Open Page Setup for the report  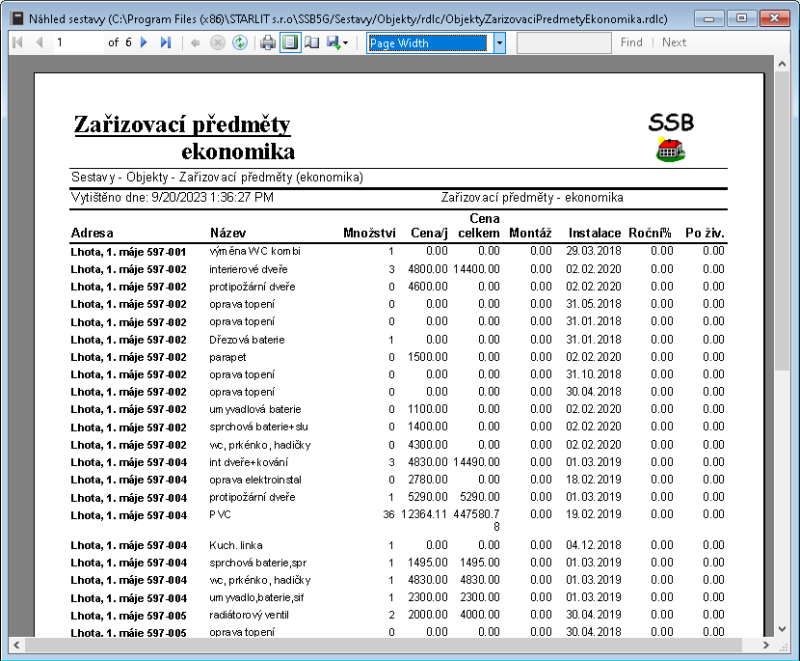pos(310,42)
